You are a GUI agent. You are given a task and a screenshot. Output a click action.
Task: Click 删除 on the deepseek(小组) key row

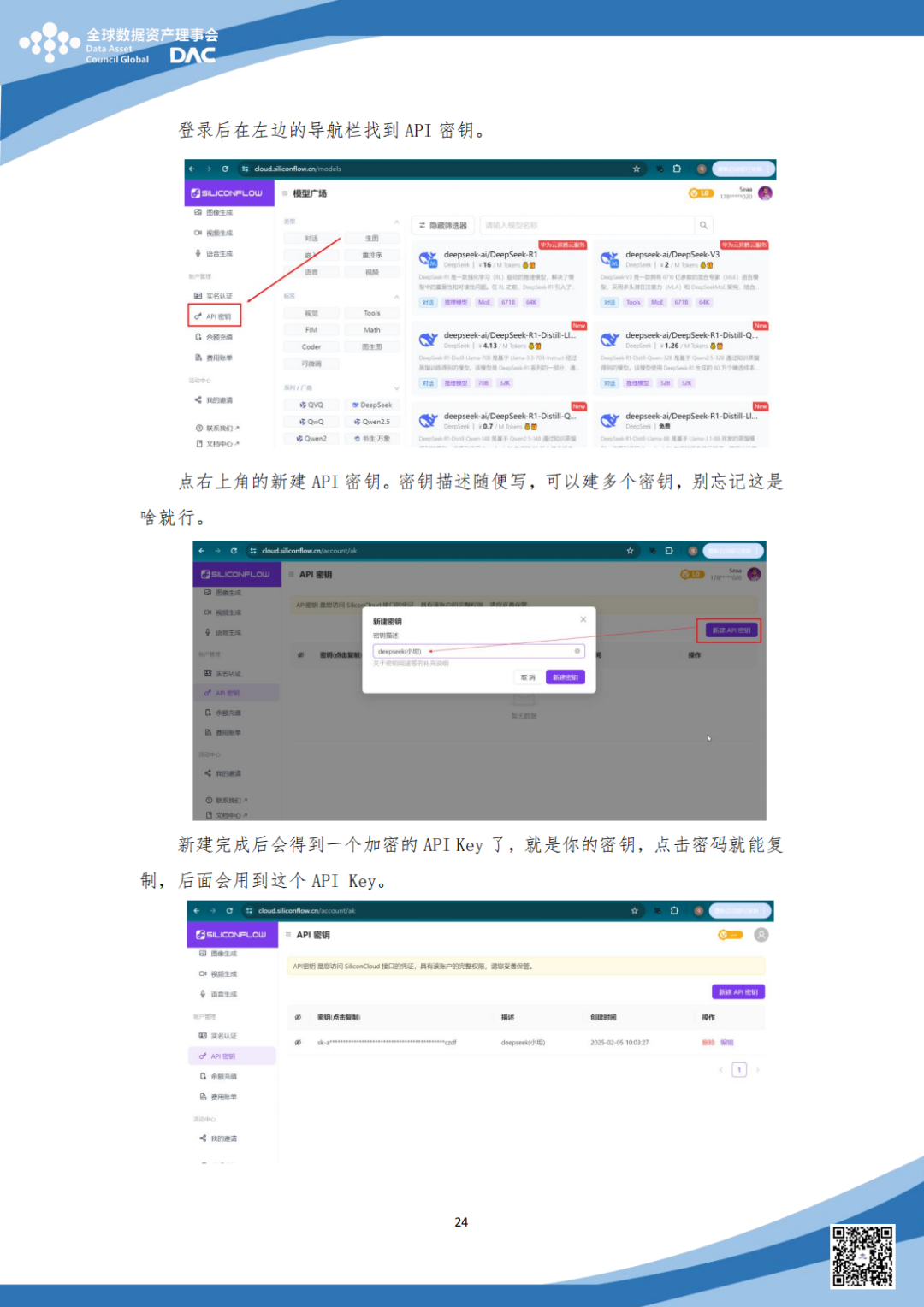pyautogui.click(x=708, y=1043)
